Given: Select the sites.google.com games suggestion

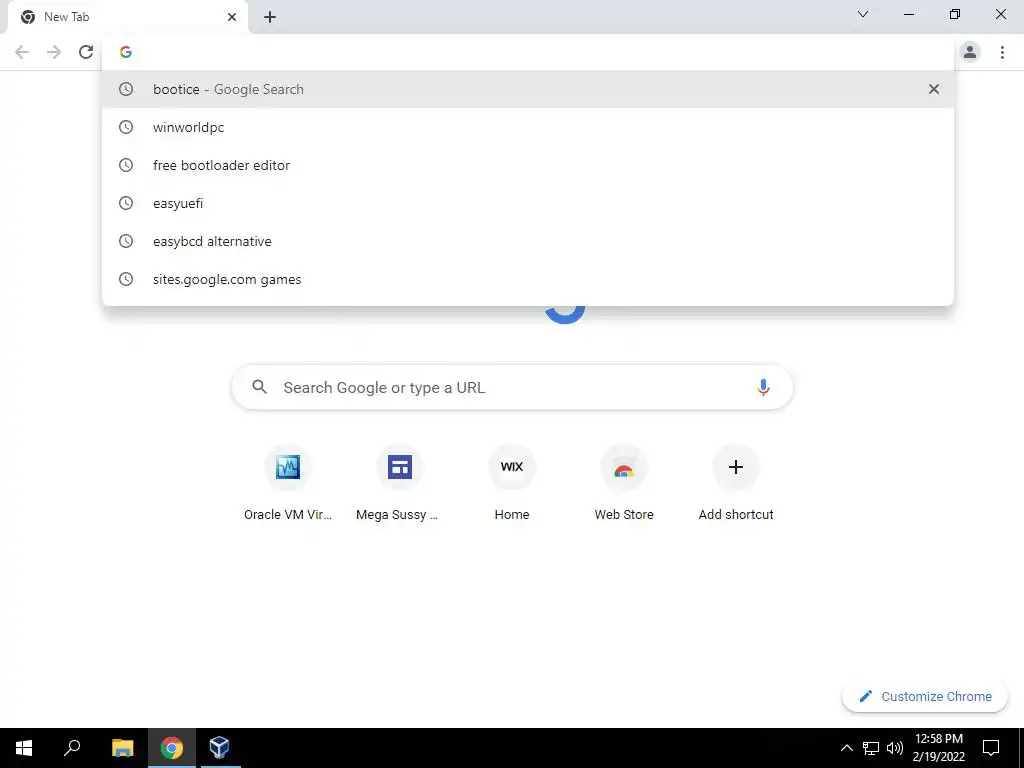Looking at the screenshot, I should click(528, 279).
